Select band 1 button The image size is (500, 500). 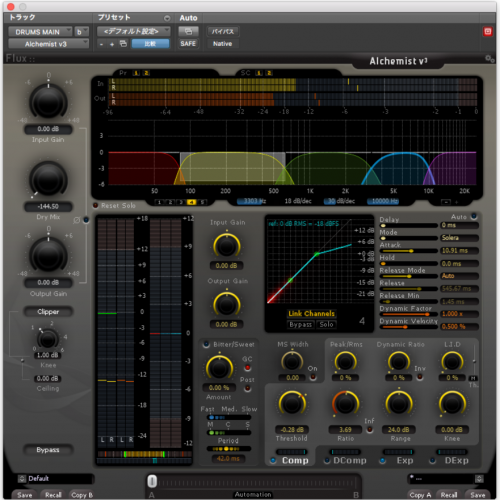[x=159, y=202]
